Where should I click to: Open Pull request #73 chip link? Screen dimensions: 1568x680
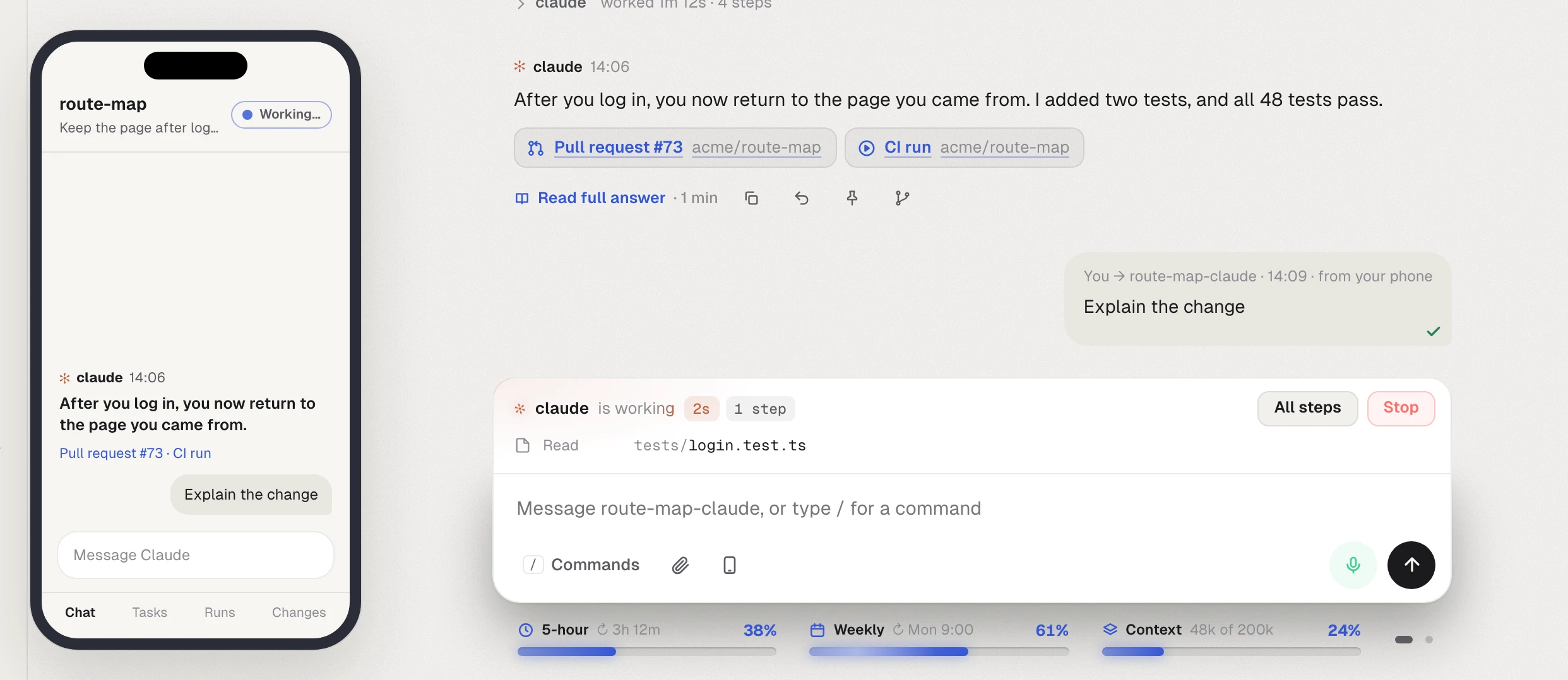click(618, 147)
